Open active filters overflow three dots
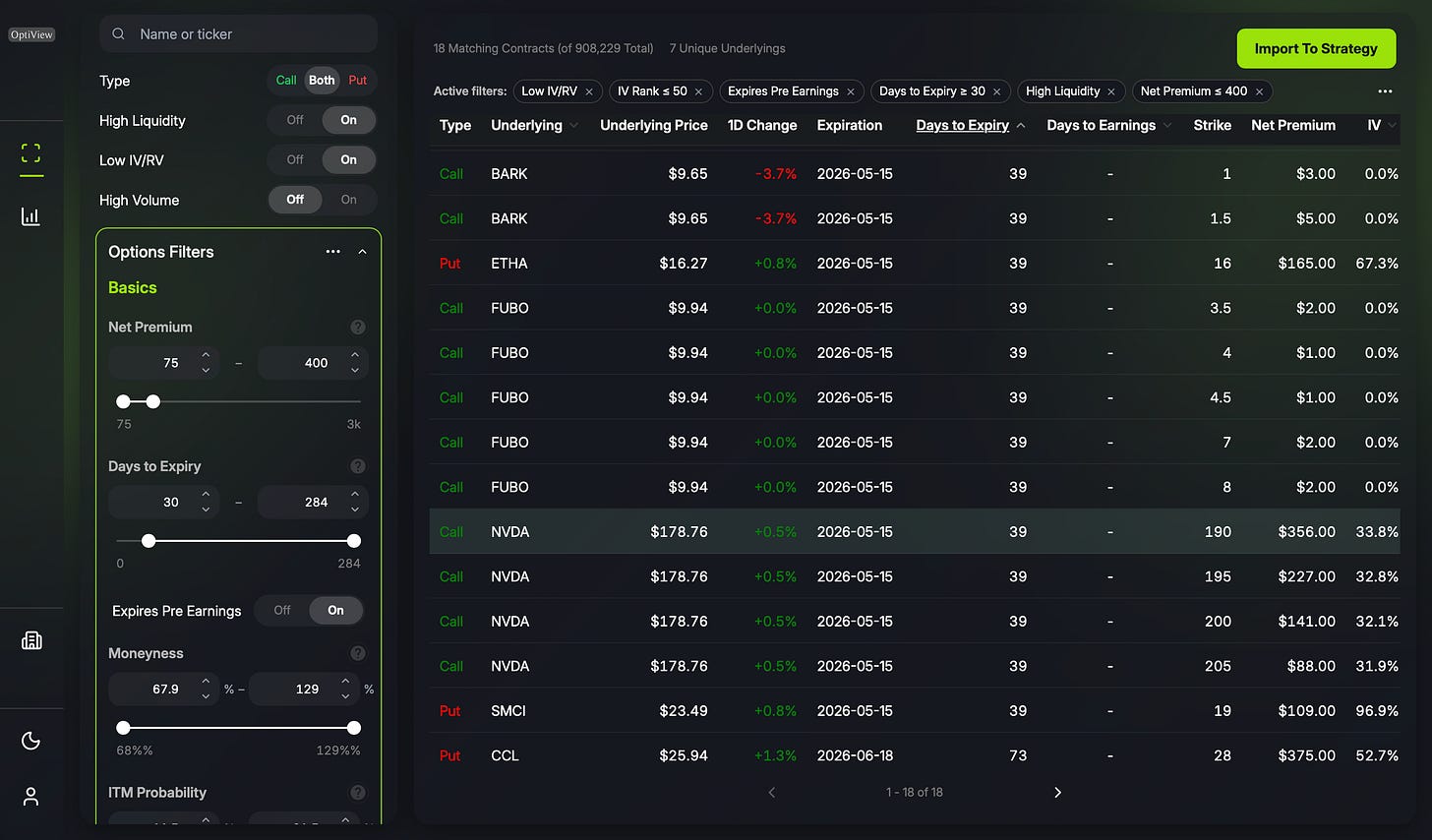 pos(1385,91)
